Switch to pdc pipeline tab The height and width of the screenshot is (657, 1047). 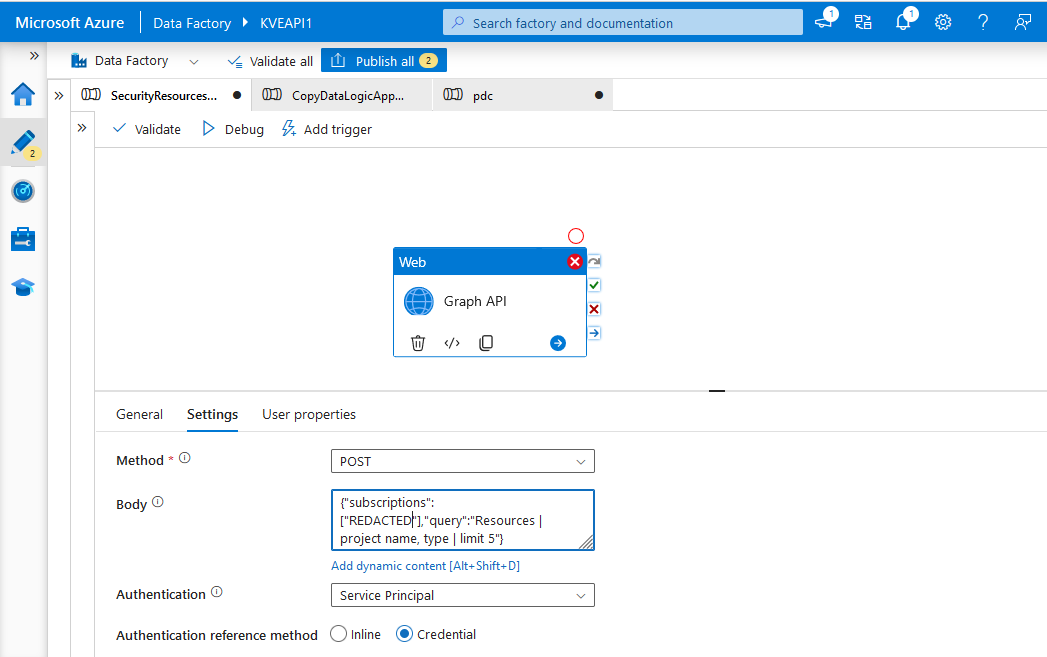coord(522,95)
